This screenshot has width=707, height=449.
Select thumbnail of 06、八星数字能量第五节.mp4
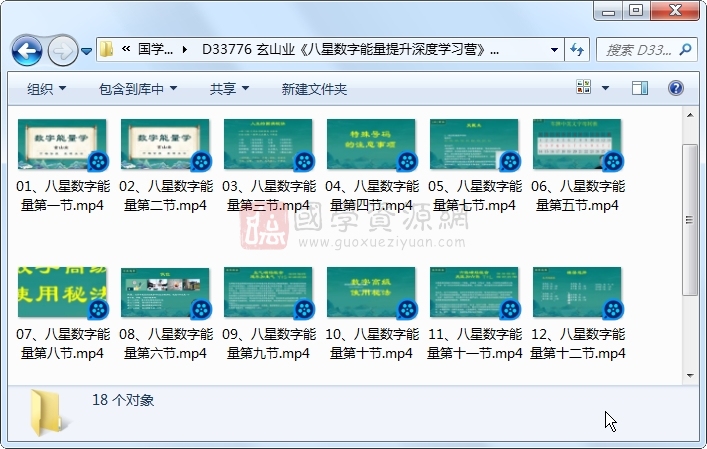coord(577,144)
